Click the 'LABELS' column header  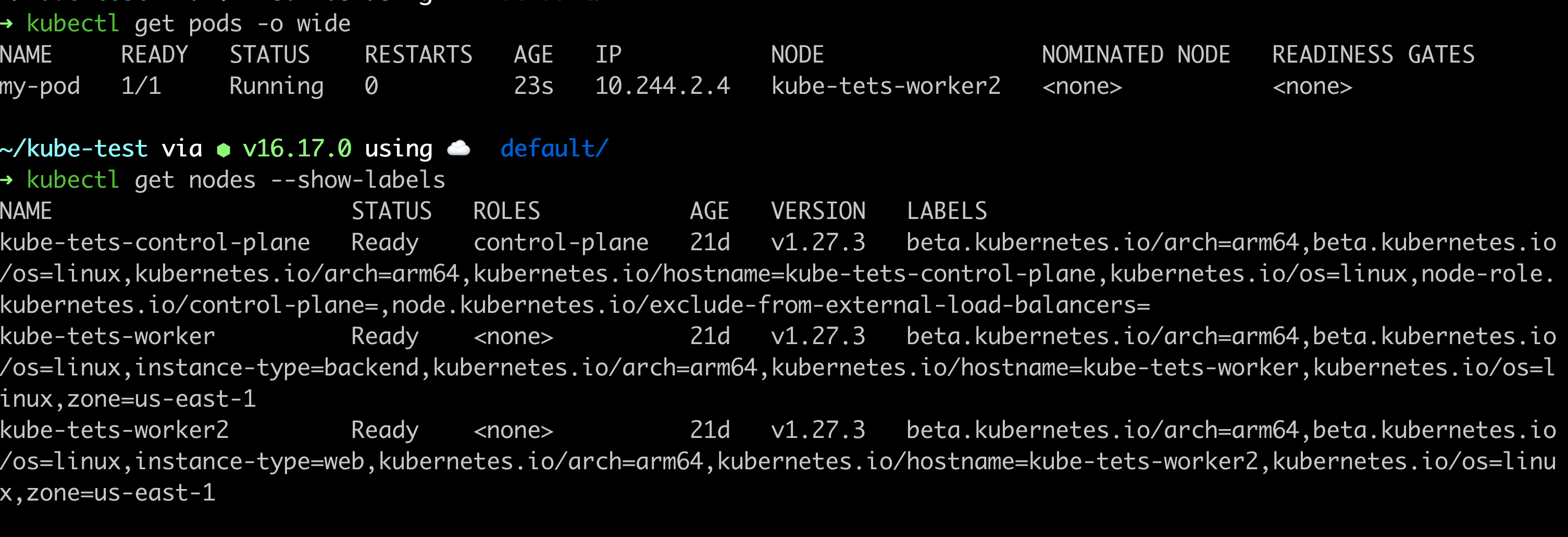tap(947, 212)
